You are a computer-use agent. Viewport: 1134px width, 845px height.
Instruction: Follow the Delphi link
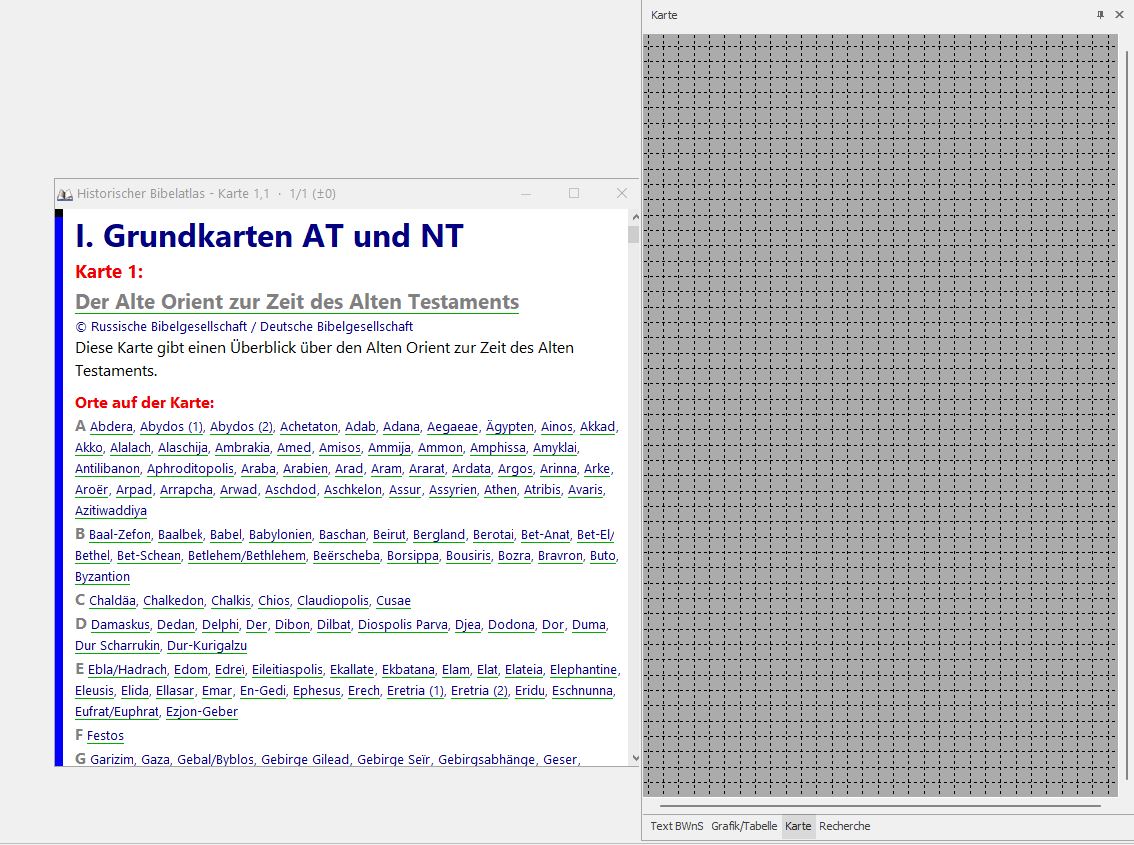(221, 624)
